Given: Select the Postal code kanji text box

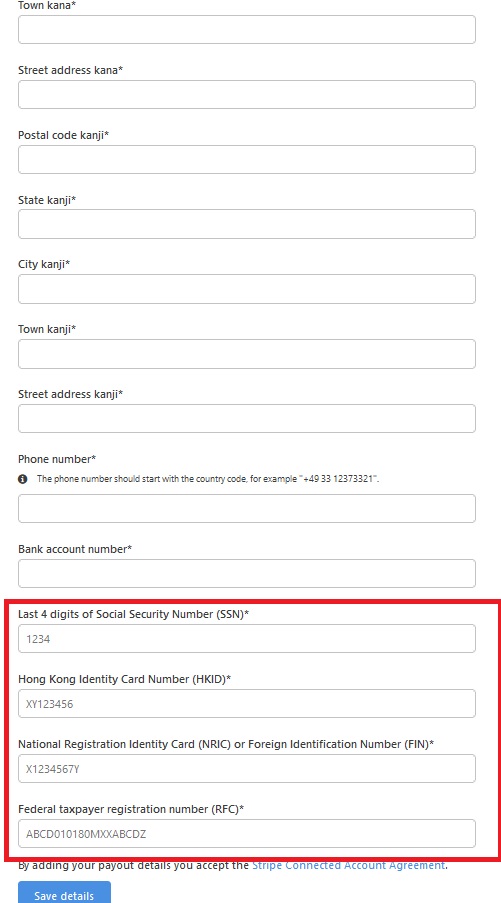Looking at the screenshot, I should pos(247,160).
